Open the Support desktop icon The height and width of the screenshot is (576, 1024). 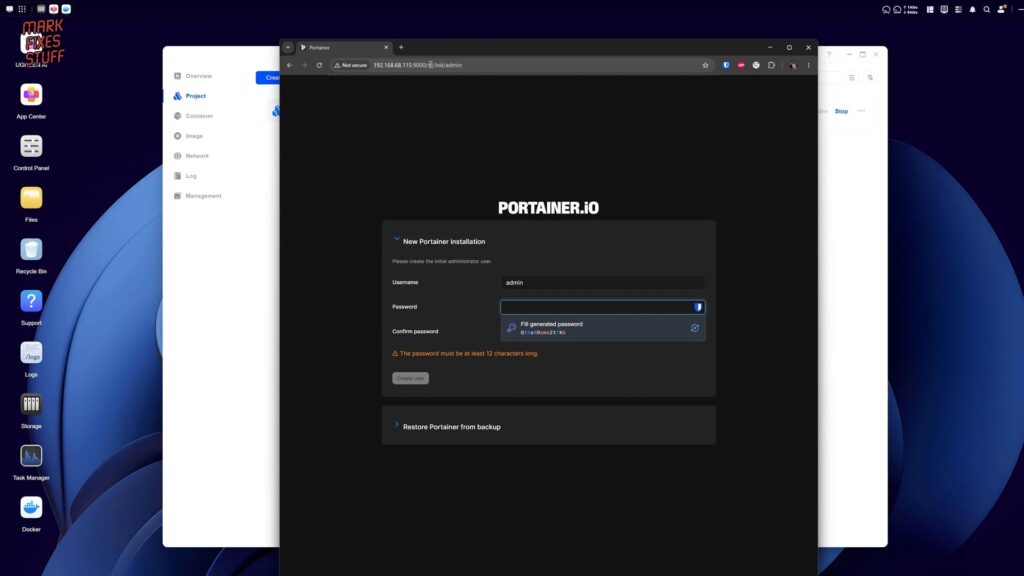pos(31,301)
